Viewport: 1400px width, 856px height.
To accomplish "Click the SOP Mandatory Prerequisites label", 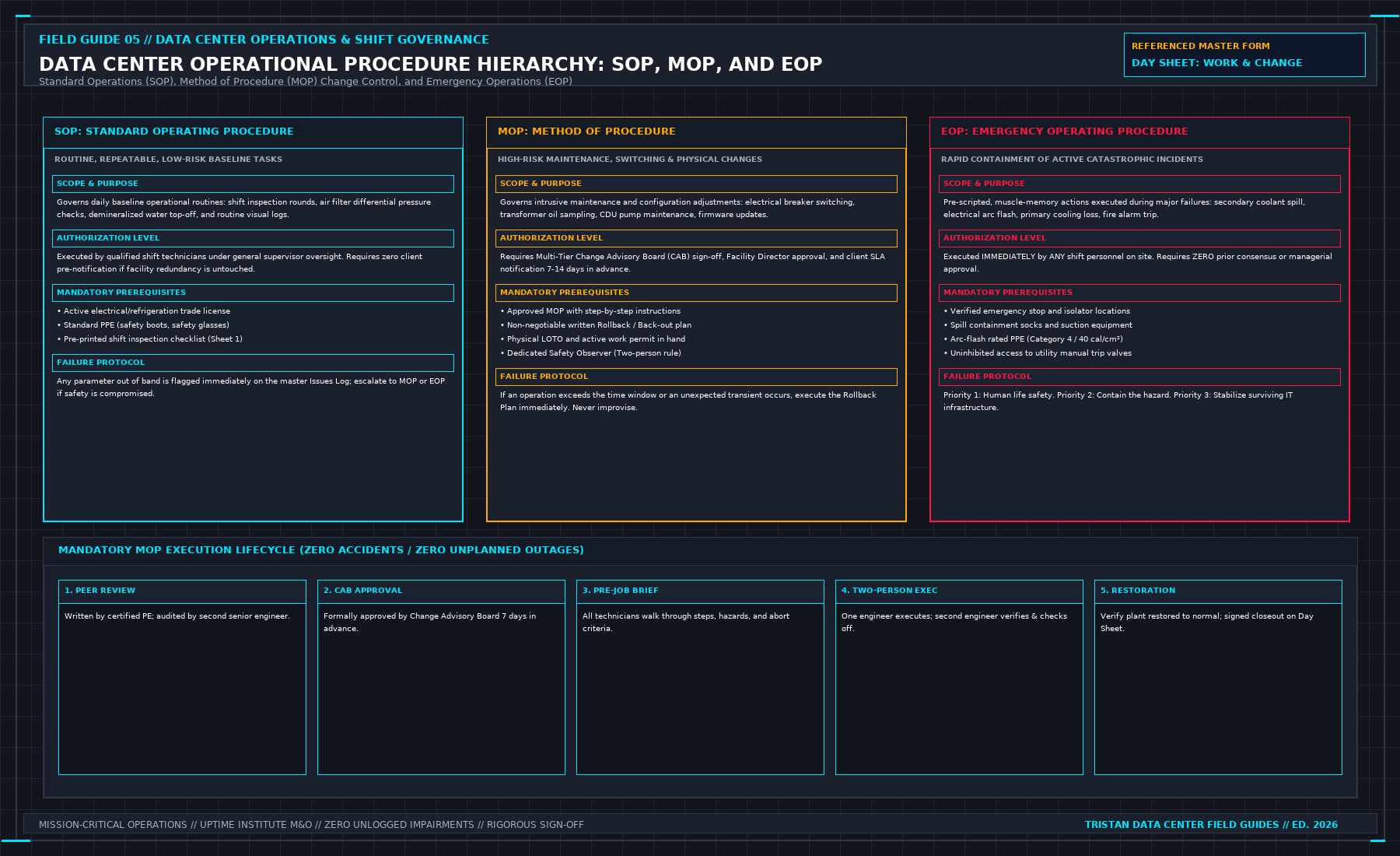I will coord(253,293).
